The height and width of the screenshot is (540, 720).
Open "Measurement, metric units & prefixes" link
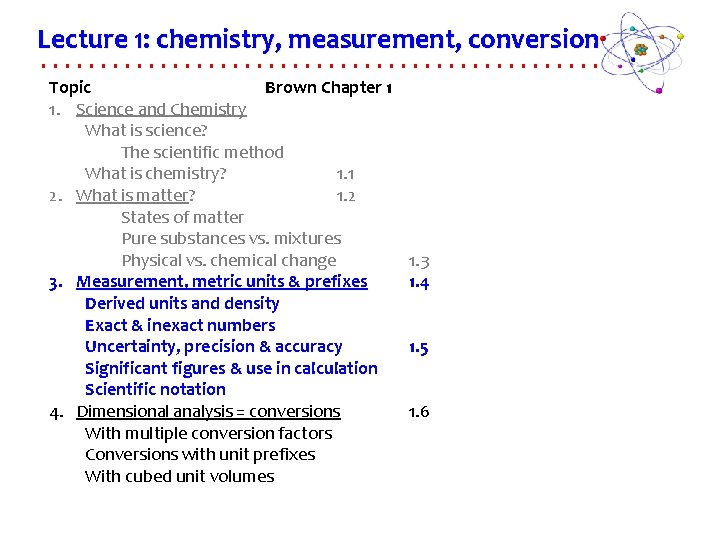click(221, 282)
